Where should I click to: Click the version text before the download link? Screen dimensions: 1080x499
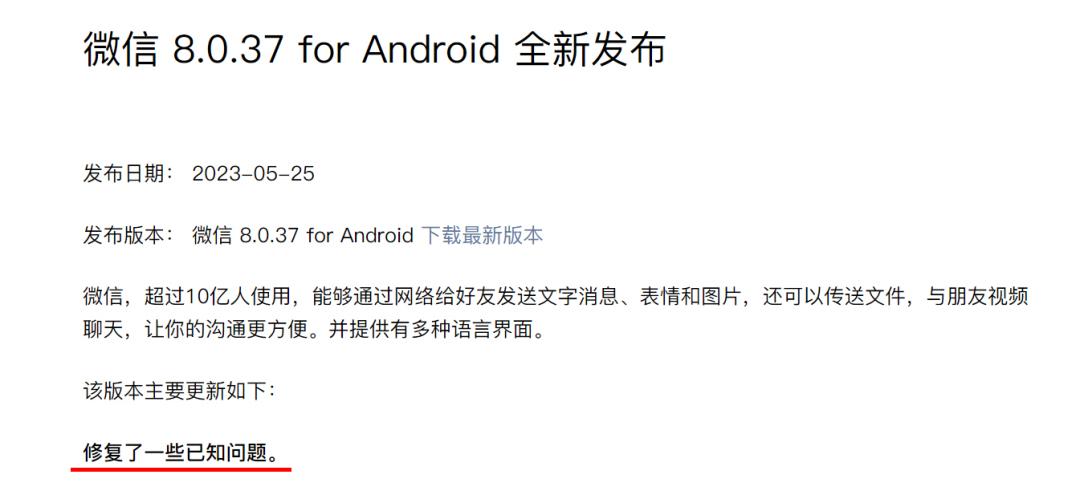tap(302, 235)
